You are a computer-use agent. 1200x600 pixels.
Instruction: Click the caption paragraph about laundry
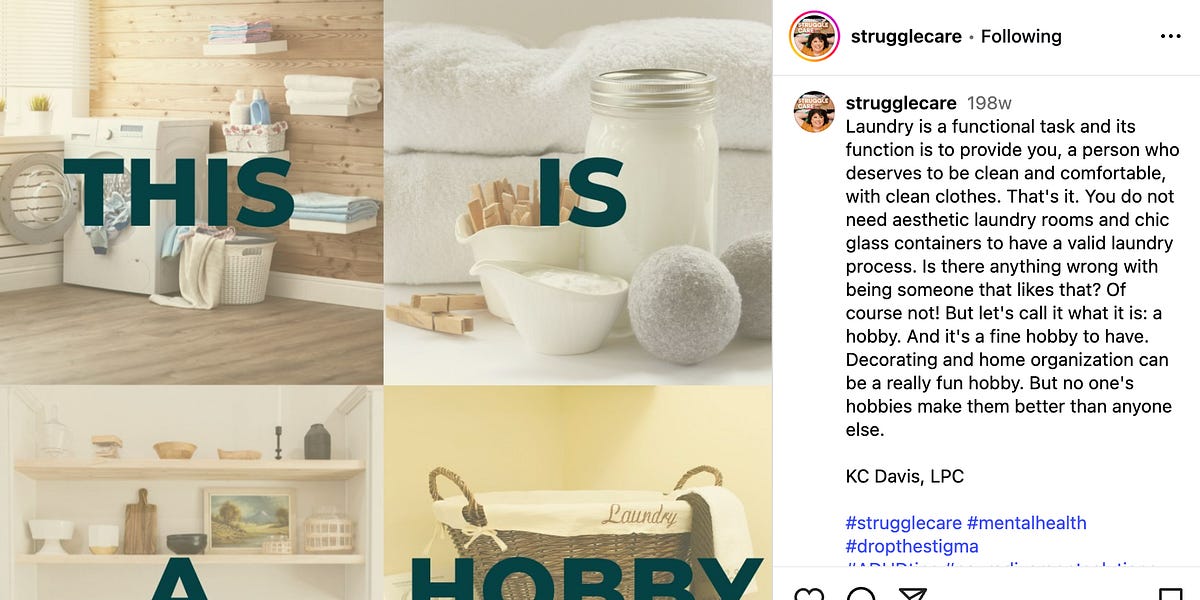pos(1010,279)
